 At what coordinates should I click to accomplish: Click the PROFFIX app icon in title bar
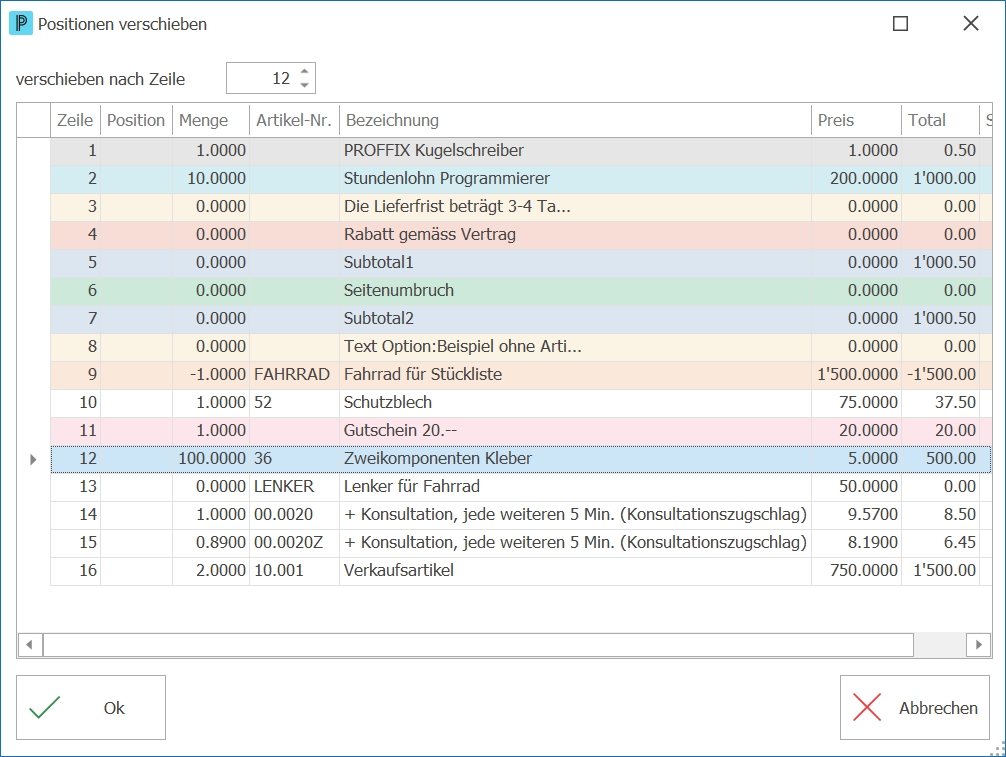click(21, 24)
